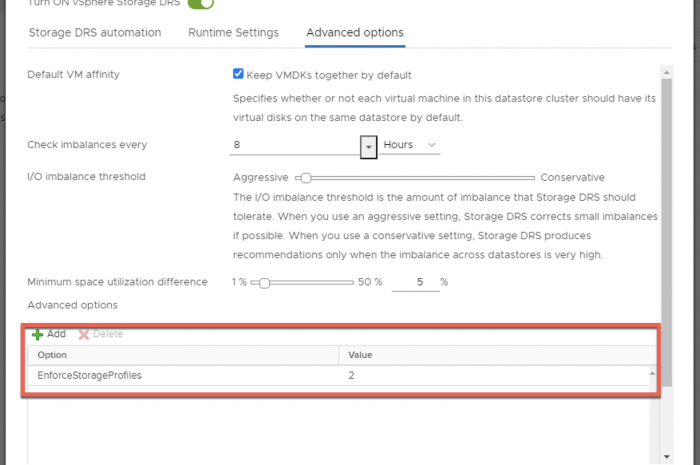
Task: Click the options table scroll-up arrow
Action: coord(652,374)
